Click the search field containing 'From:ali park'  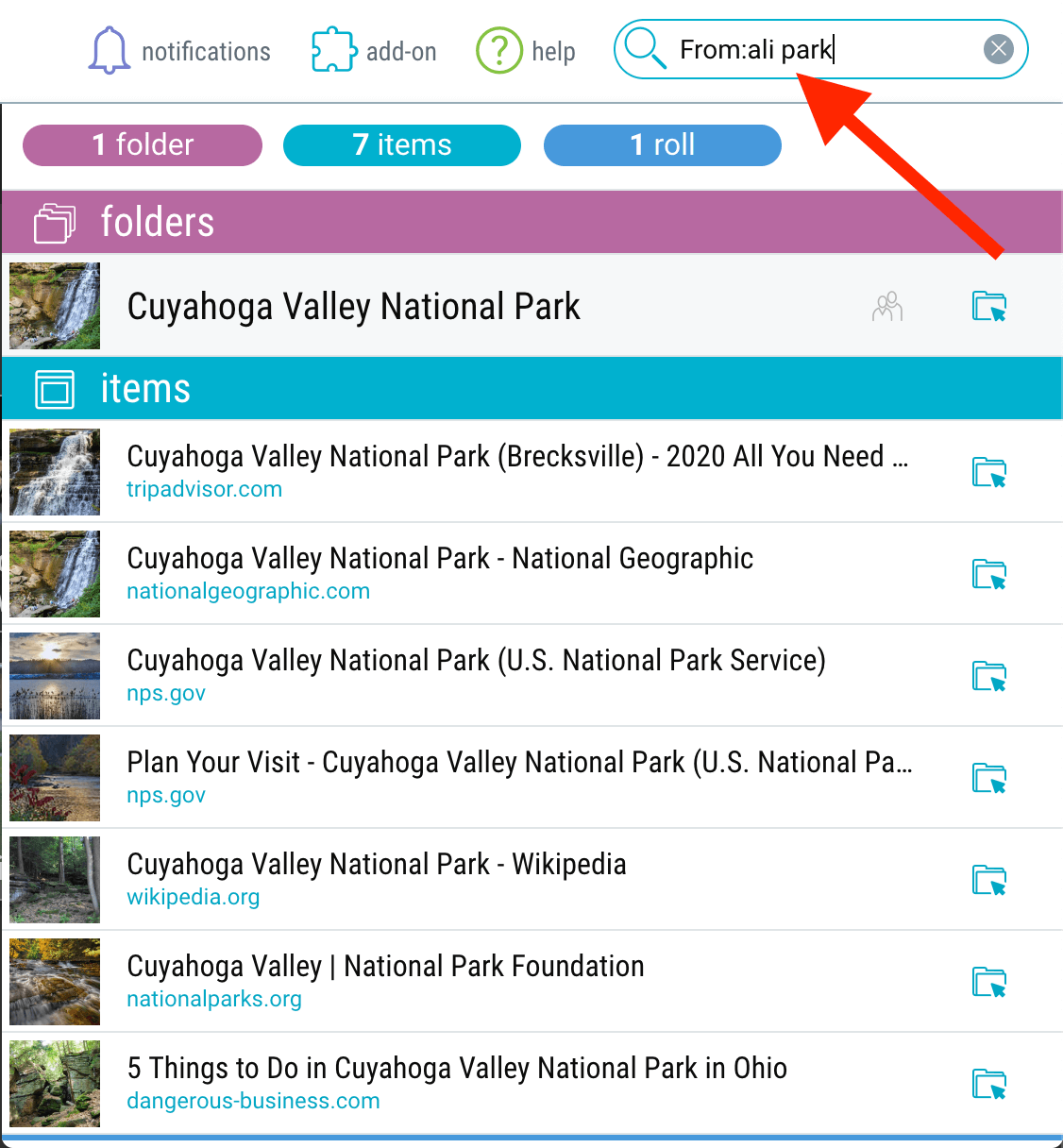[820, 49]
